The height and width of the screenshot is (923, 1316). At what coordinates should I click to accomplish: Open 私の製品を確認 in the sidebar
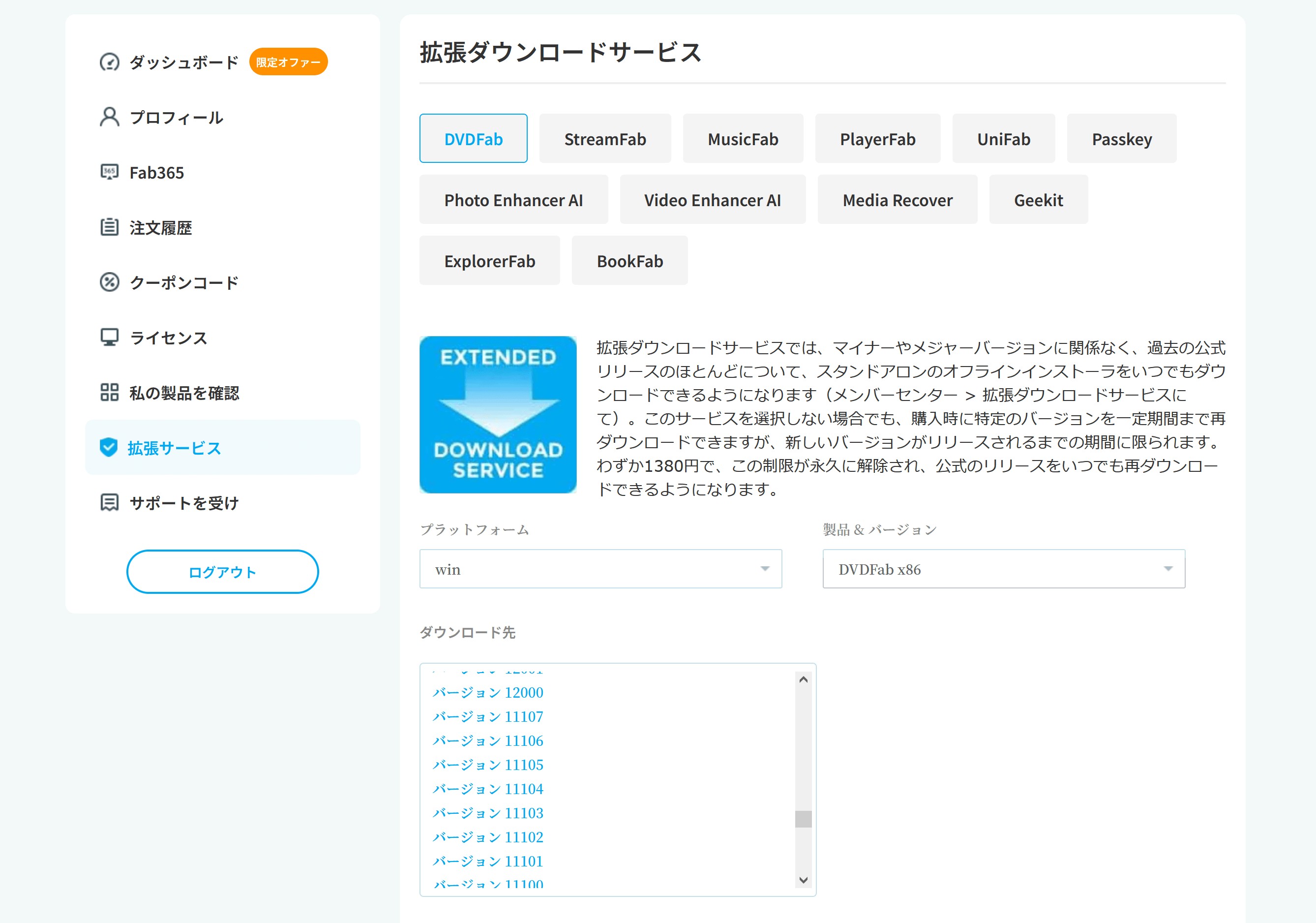pos(184,393)
